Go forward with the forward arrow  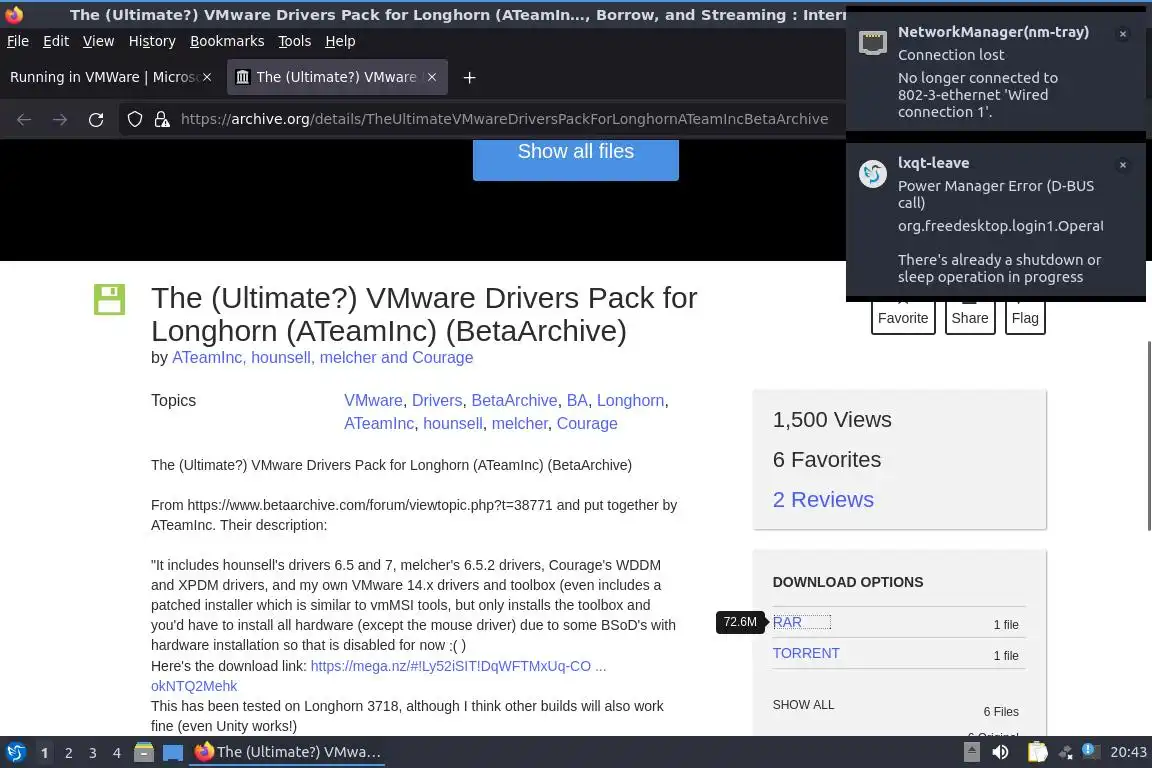(x=60, y=119)
